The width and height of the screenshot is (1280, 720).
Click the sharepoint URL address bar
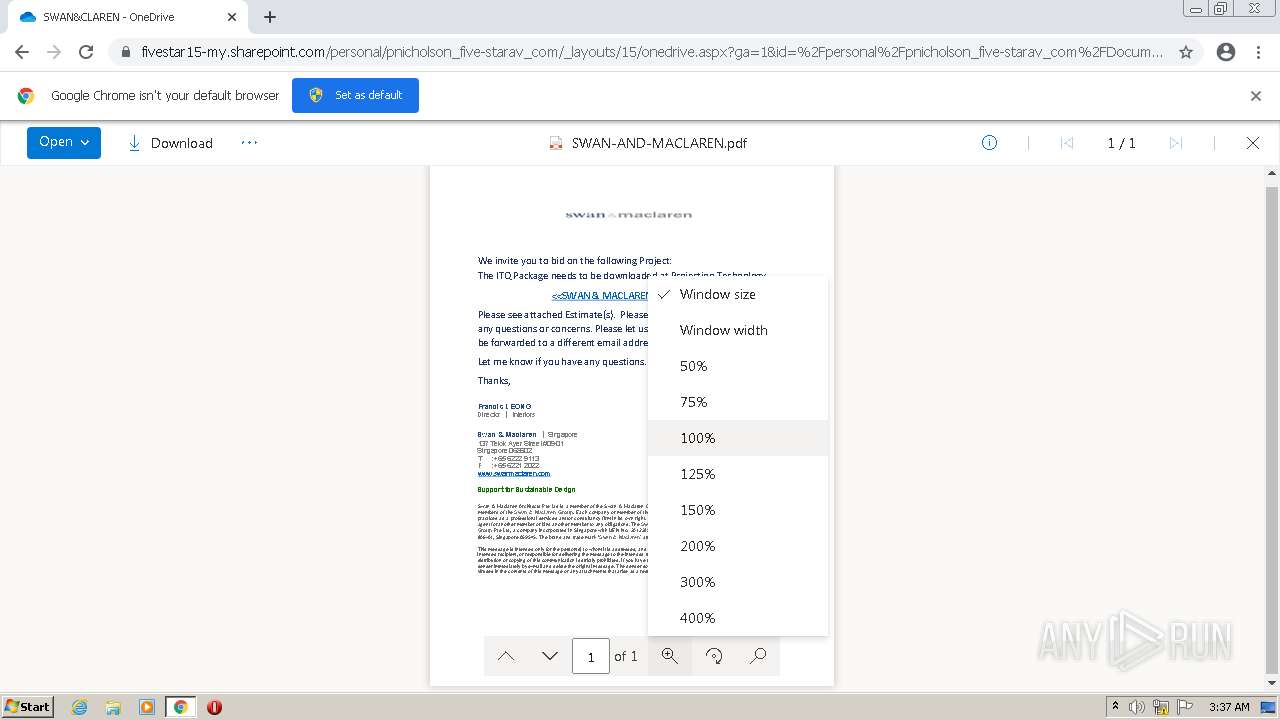pyautogui.click(x=650, y=52)
